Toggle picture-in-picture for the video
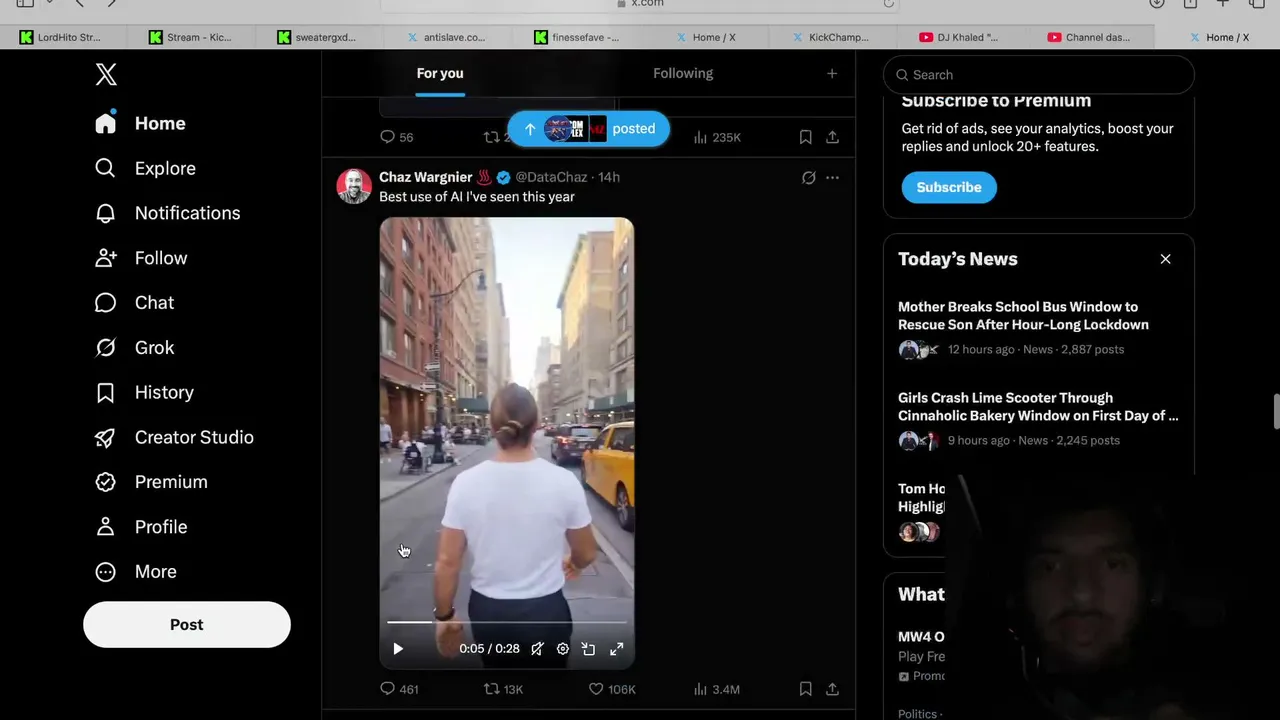Screen dimensions: 1280x720 click(x=589, y=649)
